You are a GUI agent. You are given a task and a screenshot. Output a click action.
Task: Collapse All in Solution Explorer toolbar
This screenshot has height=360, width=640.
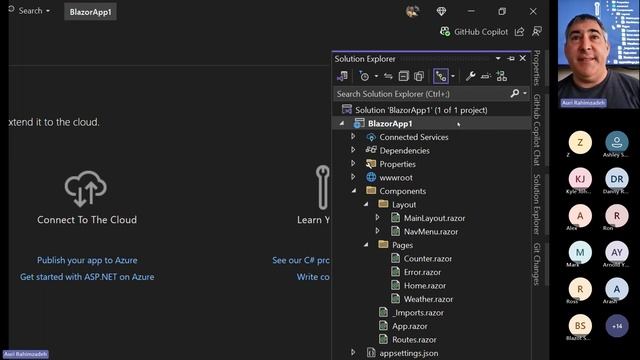pyautogui.click(x=403, y=76)
